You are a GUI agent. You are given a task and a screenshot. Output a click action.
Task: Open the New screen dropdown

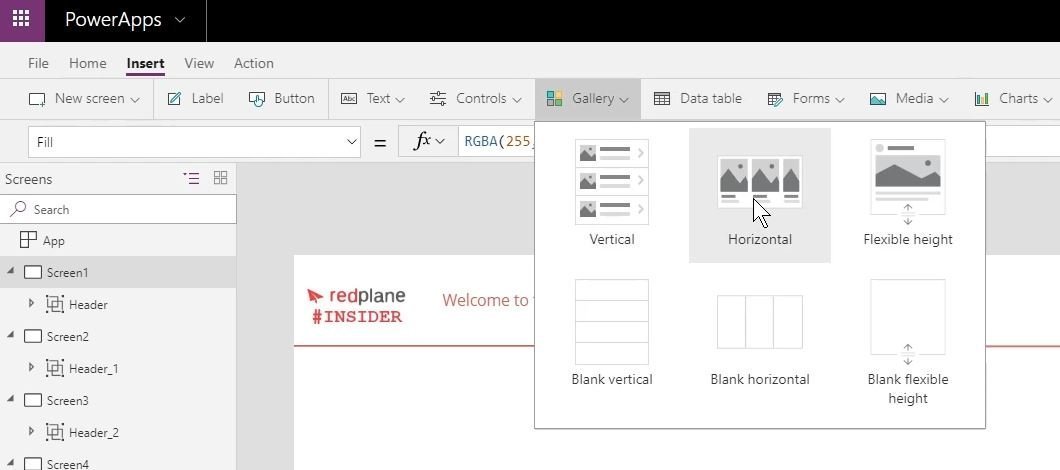(84, 99)
